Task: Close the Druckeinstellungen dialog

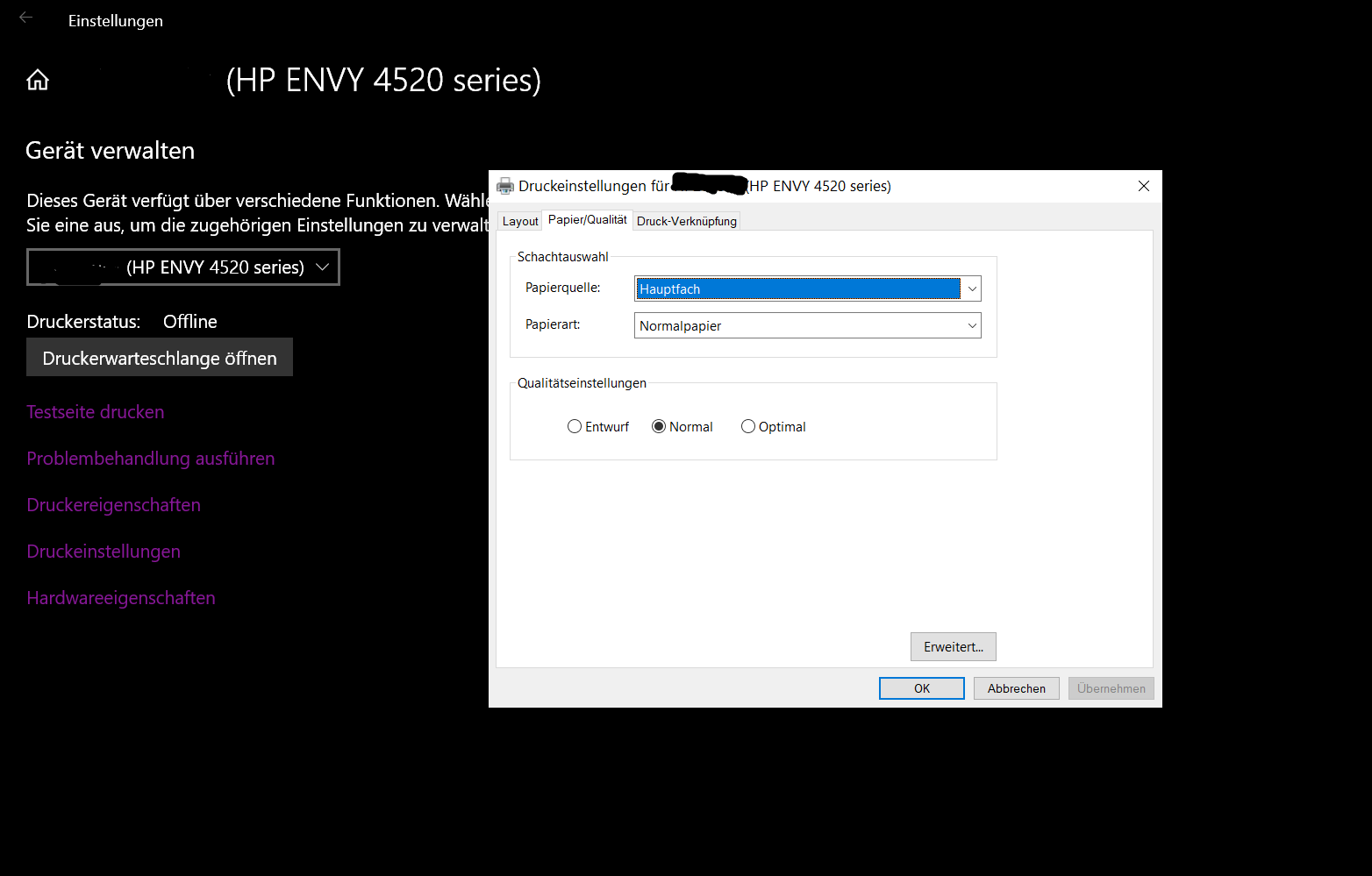Action: [x=1143, y=186]
